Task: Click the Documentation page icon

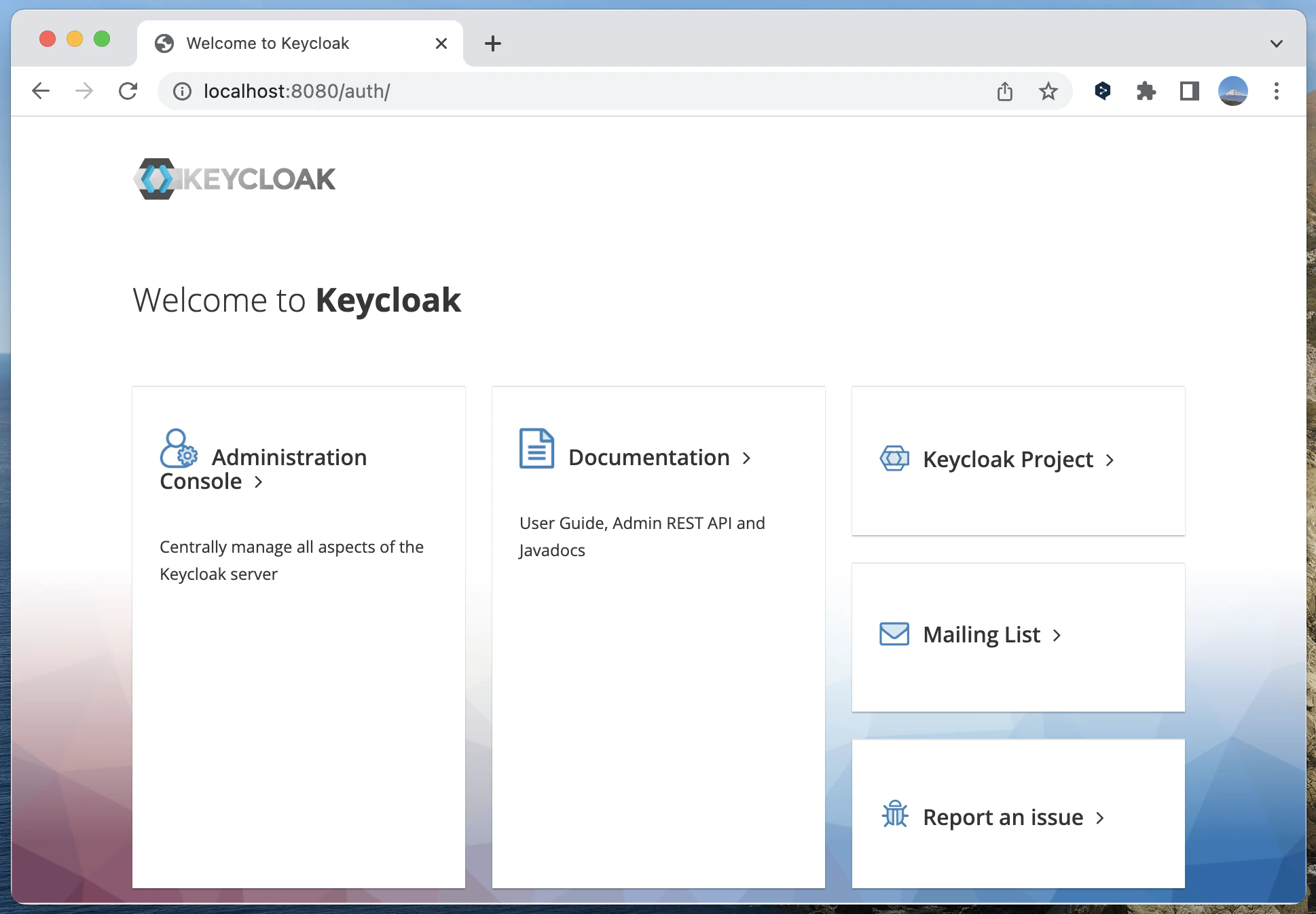Action: click(x=536, y=449)
